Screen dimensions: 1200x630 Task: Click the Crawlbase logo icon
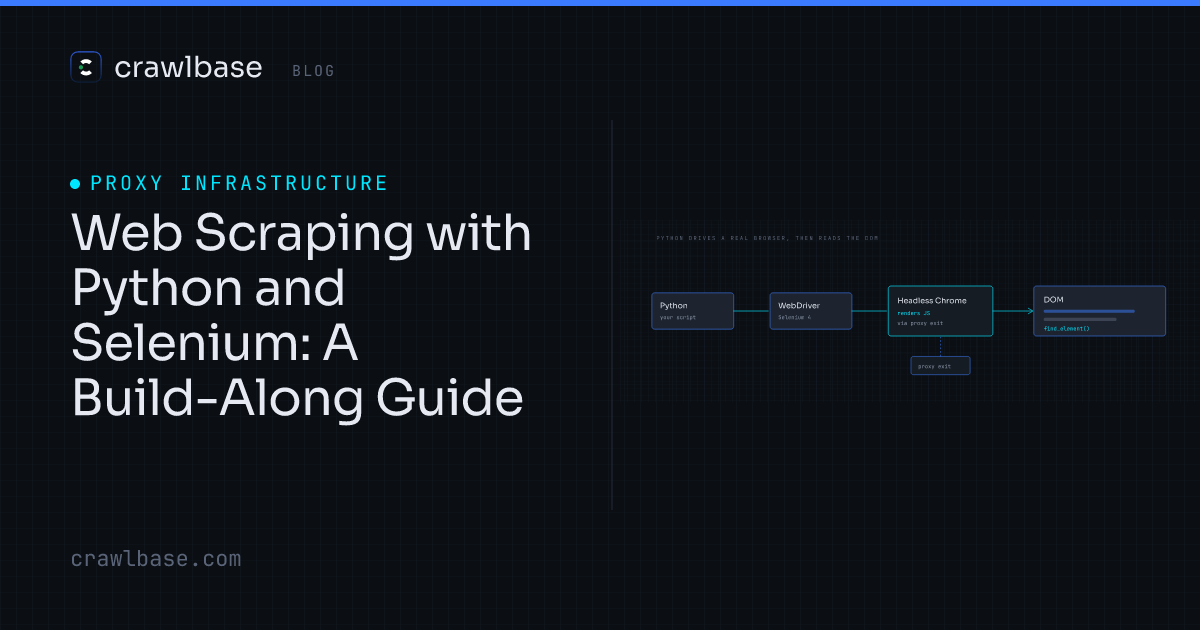click(86, 67)
